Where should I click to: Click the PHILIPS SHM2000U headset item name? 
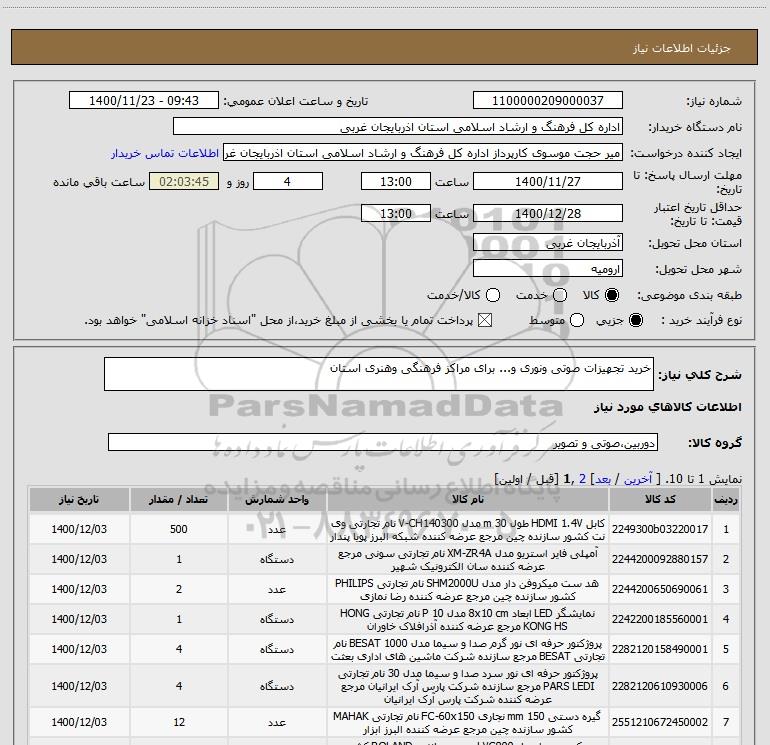468,590
